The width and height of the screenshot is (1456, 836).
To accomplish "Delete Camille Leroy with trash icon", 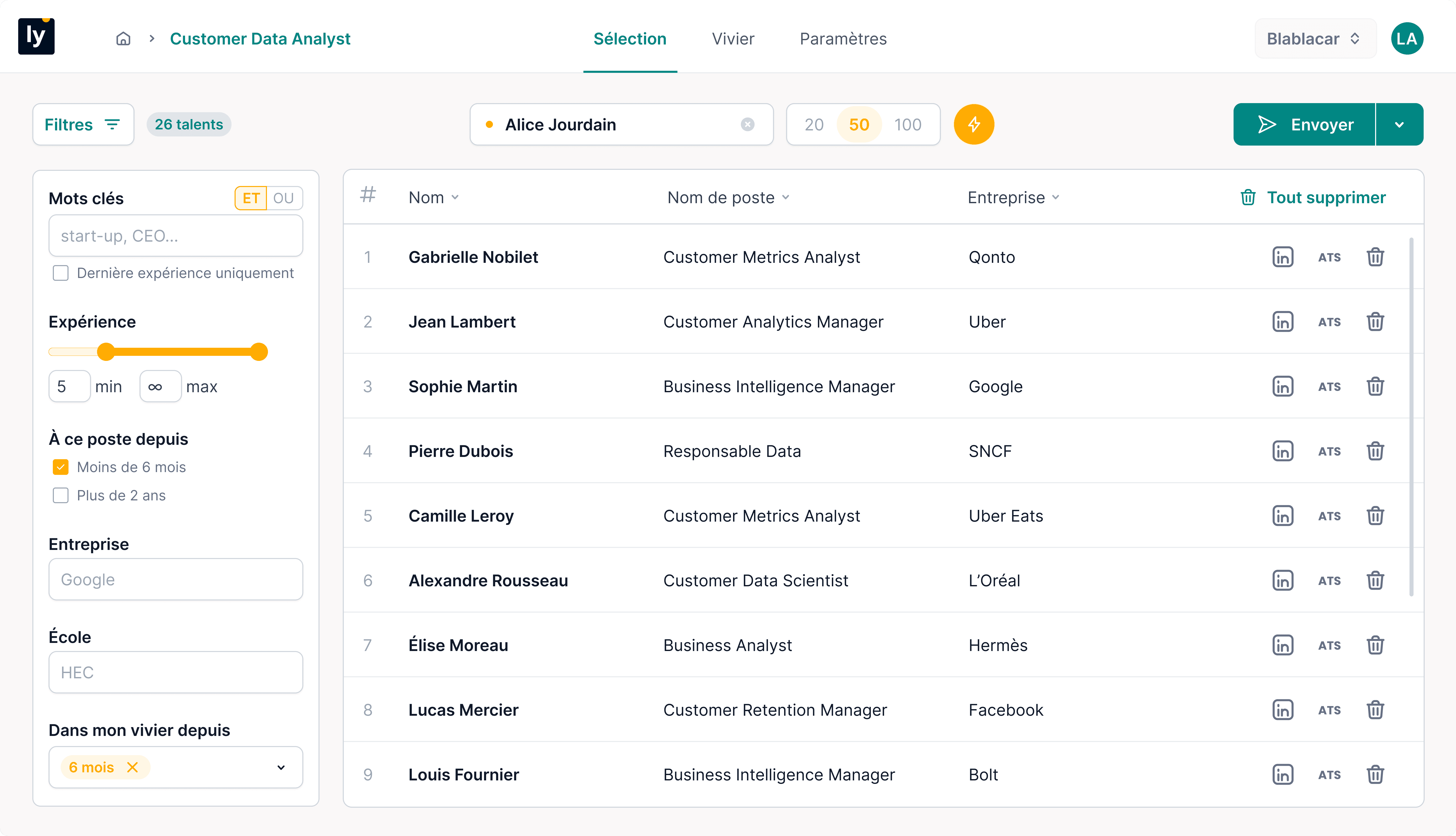I will click(1375, 516).
